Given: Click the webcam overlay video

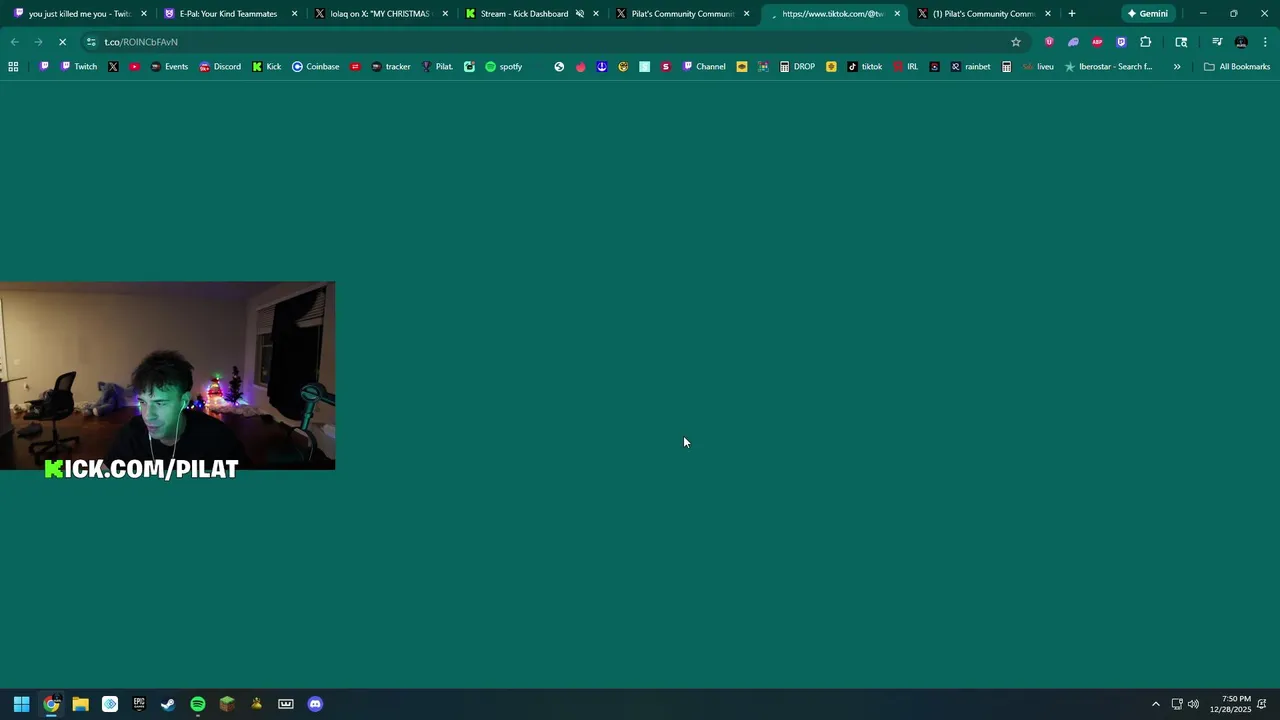Looking at the screenshot, I should 167,376.
